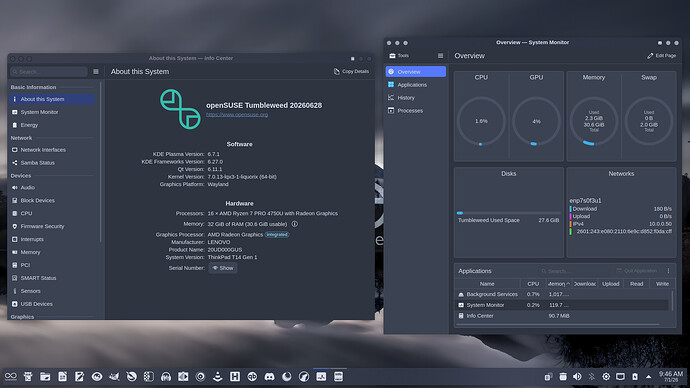Open the System Monitor hamburger menu
Screen dimensions: 690x388
click(440, 56)
